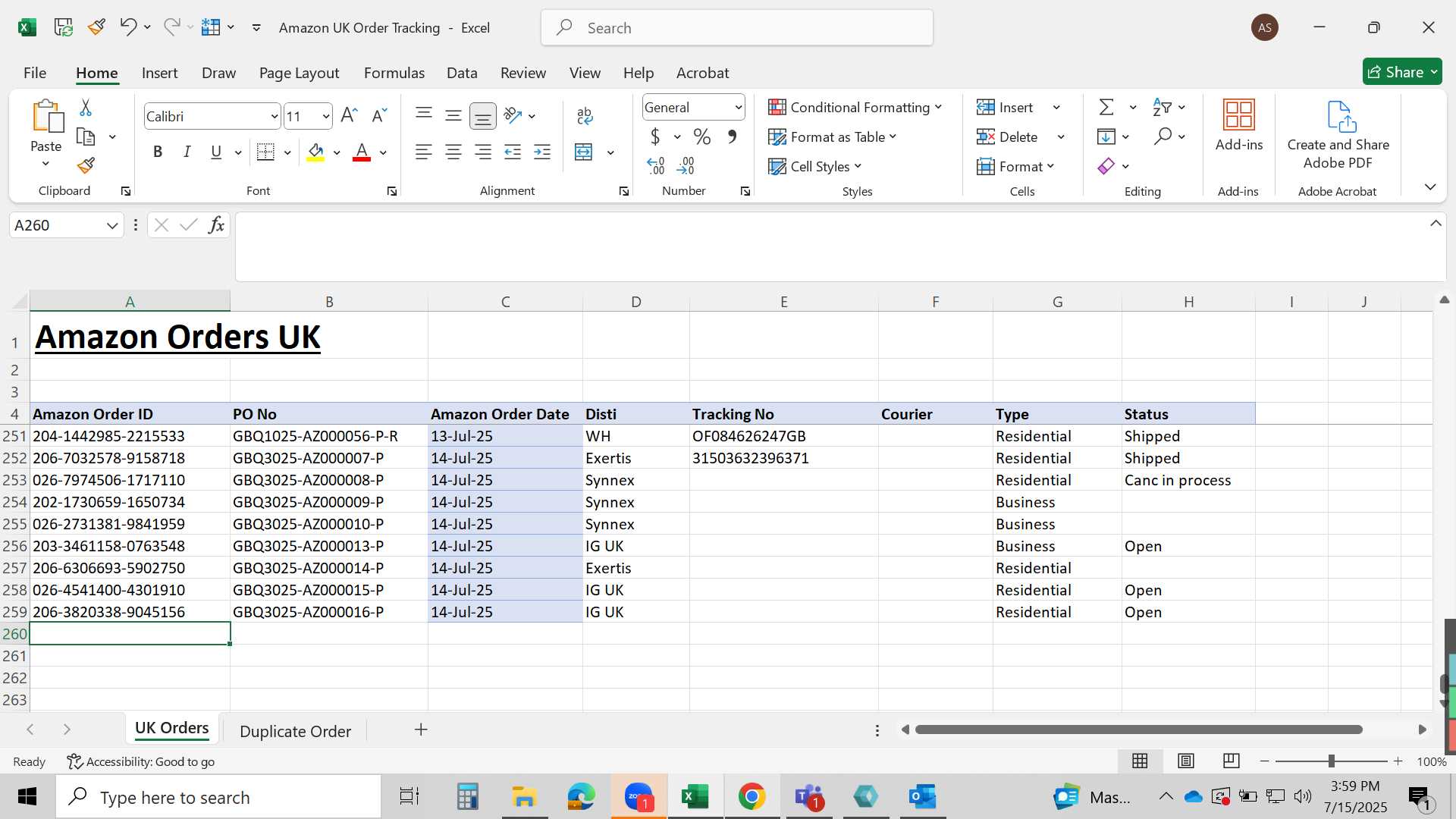Open the font size dropdown
Viewport: 1456px width, 819px height.
[326, 117]
